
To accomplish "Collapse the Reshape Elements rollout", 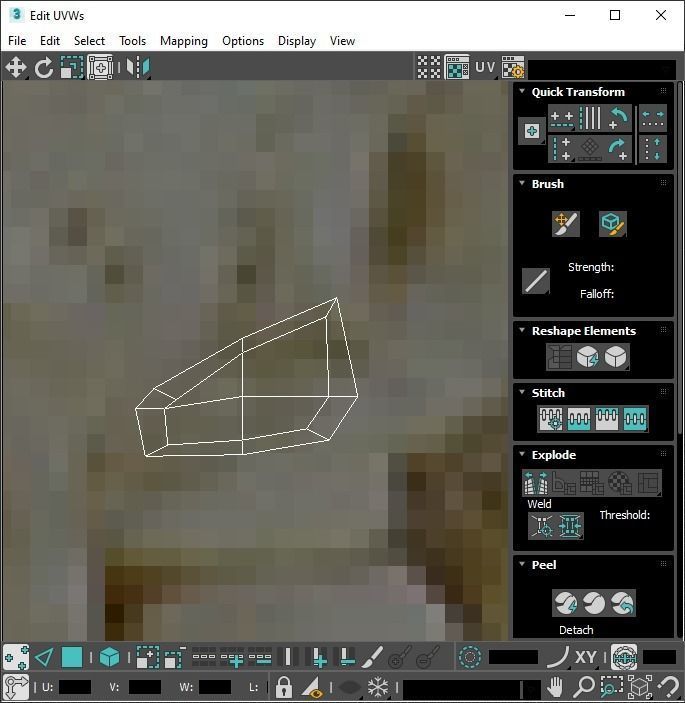I will point(522,330).
